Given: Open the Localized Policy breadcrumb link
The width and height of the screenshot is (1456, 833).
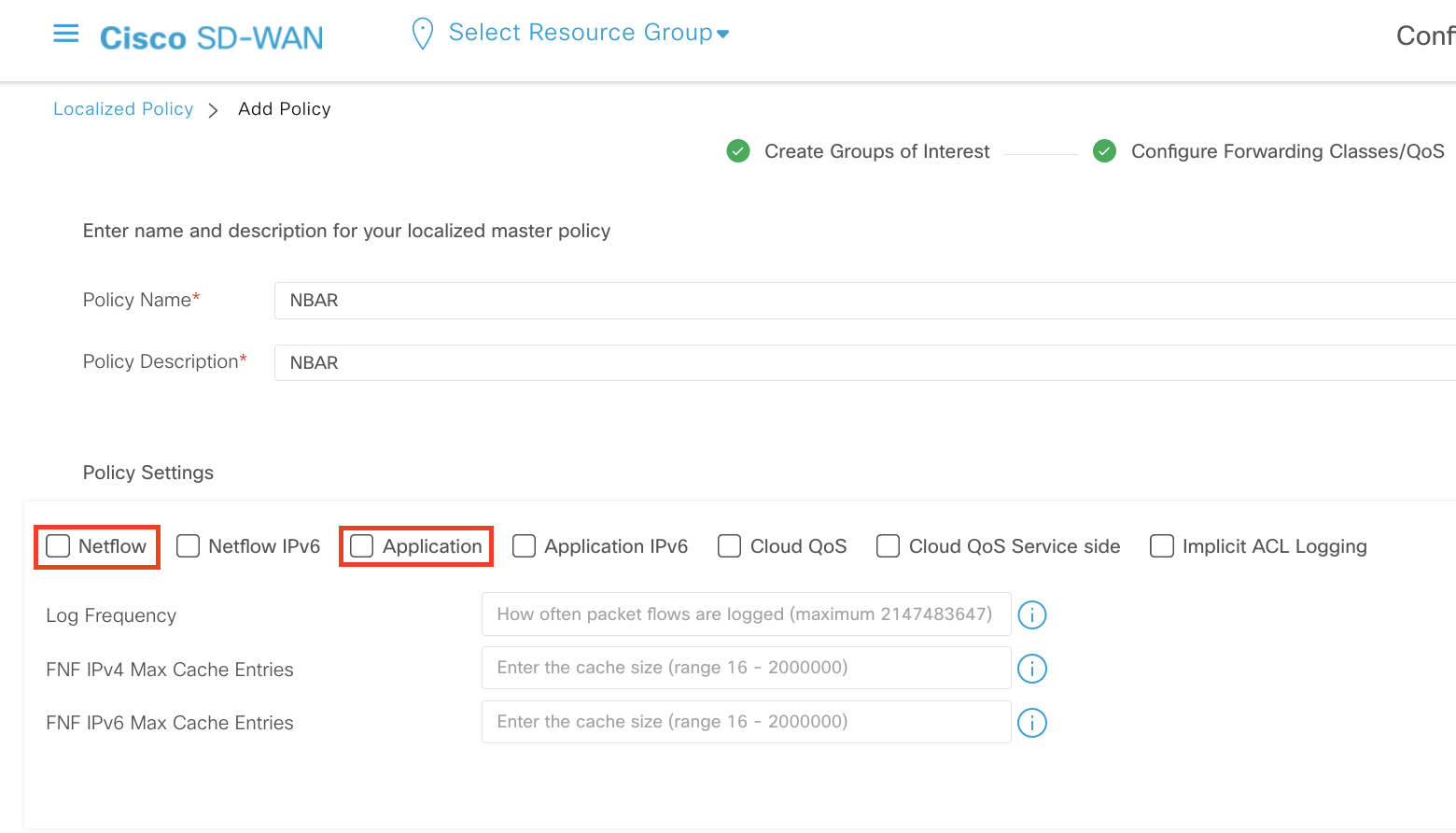Looking at the screenshot, I should tap(123, 108).
